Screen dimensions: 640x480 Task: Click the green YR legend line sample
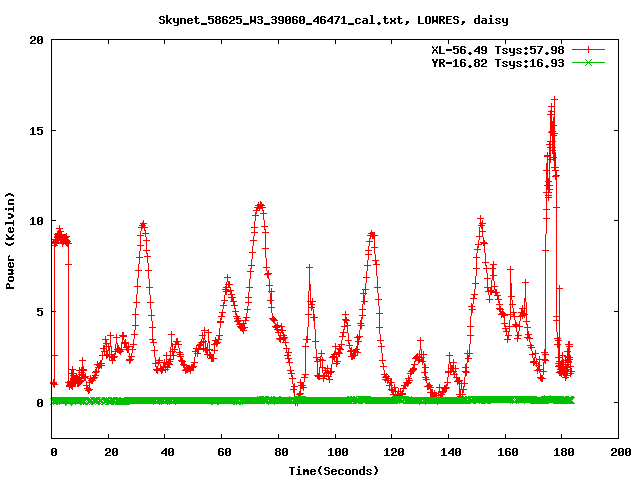(x=588, y=62)
